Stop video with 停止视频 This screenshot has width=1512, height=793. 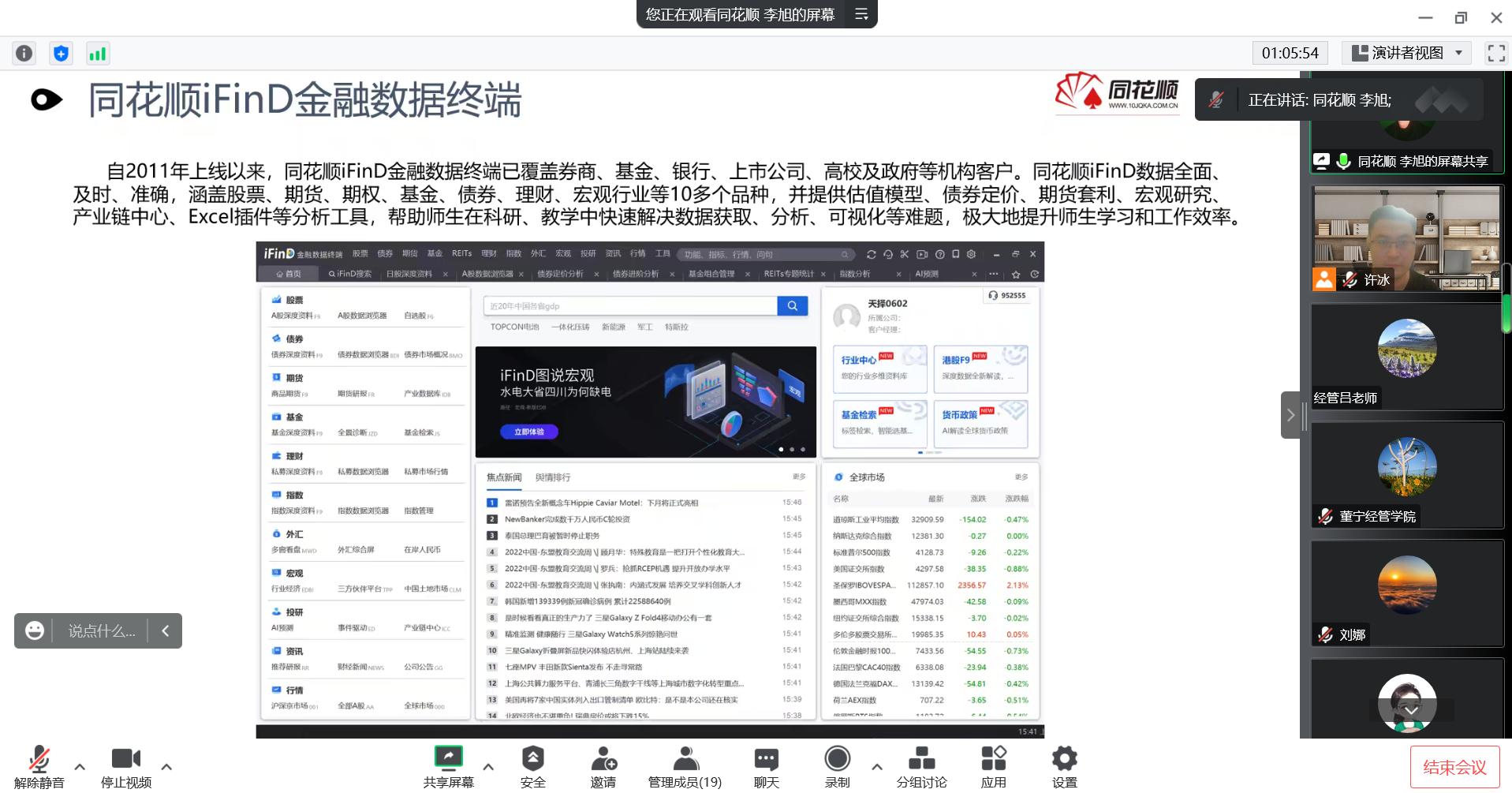pos(126,767)
